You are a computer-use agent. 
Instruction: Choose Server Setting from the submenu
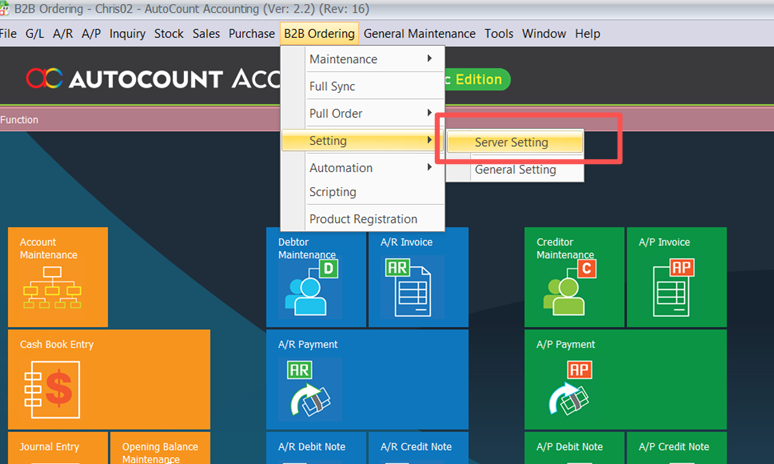tap(515, 142)
